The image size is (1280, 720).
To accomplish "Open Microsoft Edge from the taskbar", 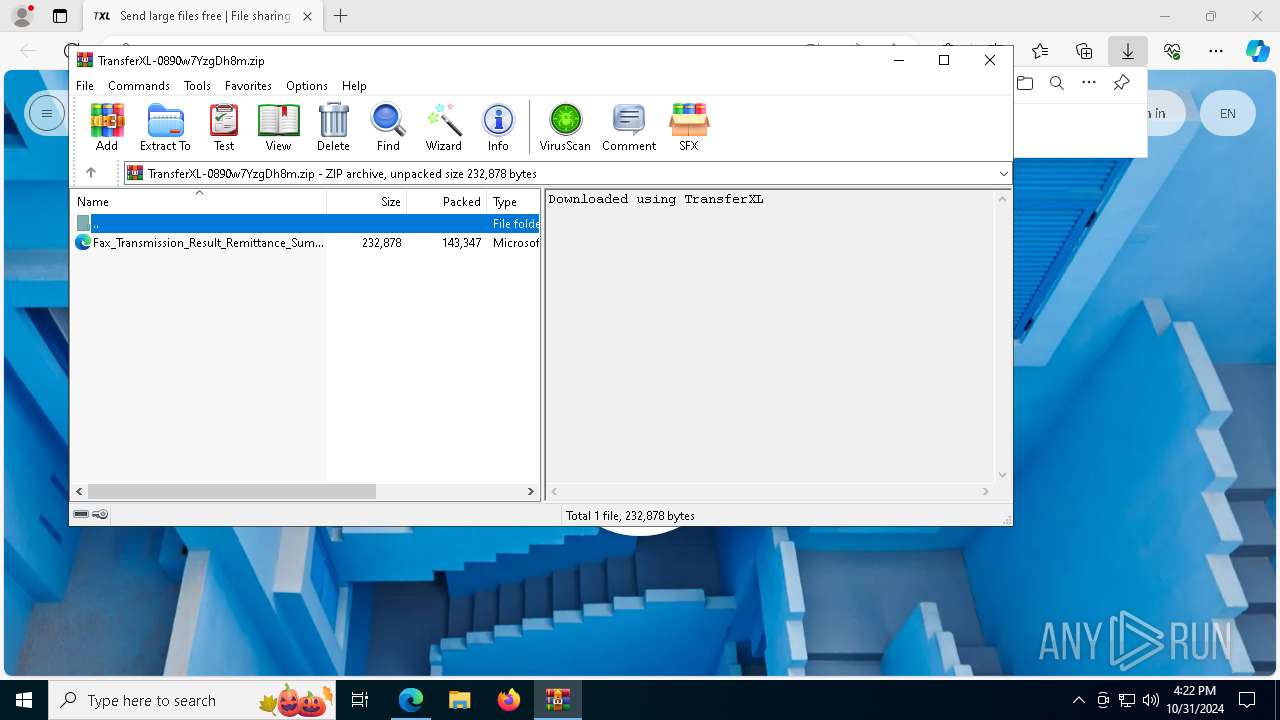I will point(411,700).
